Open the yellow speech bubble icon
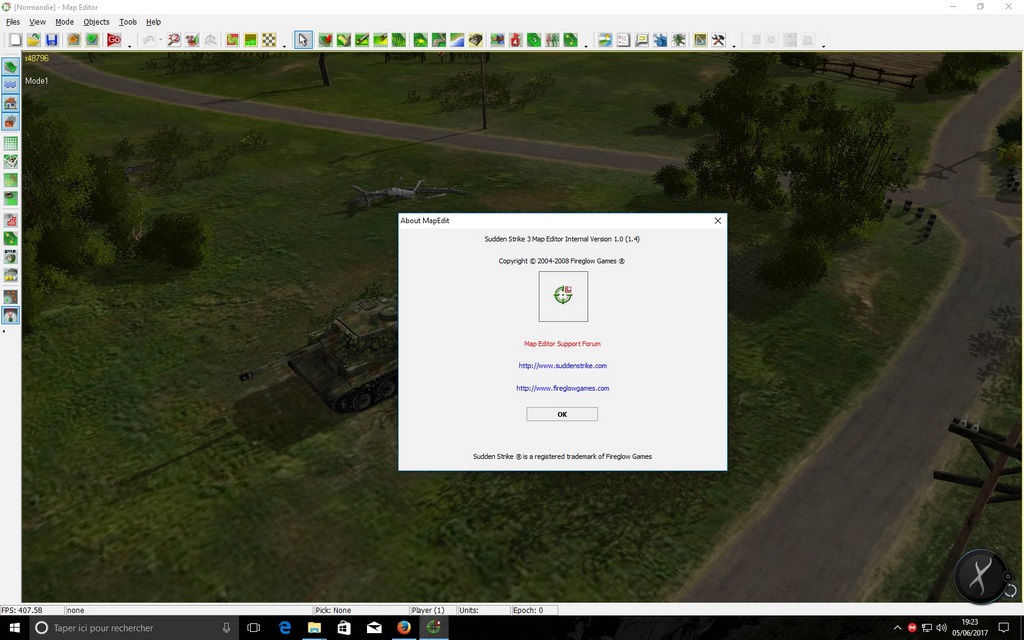This screenshot has width=1024, height=640. (x=642, y=40)
